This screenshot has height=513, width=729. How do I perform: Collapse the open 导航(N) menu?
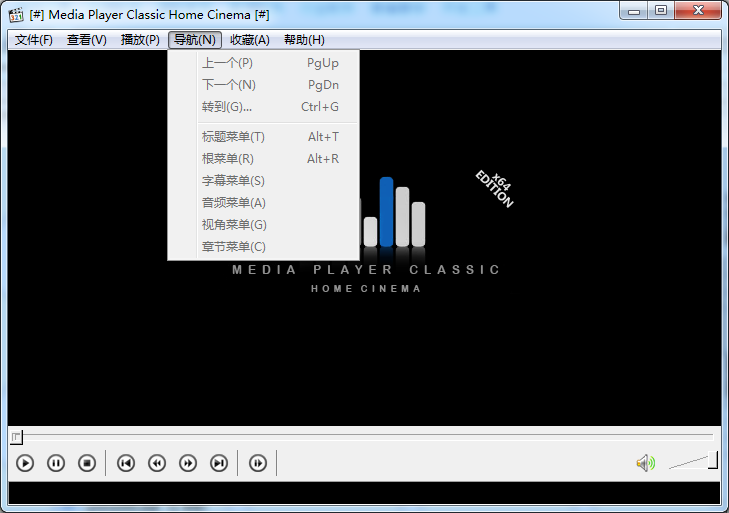pyautogui.click(x=194, y=40)
